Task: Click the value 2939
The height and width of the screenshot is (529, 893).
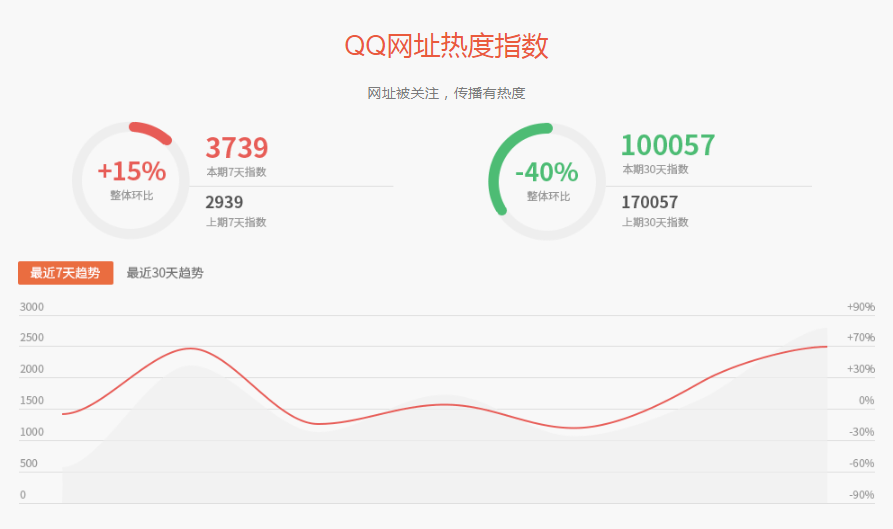Action: point(224,202)
